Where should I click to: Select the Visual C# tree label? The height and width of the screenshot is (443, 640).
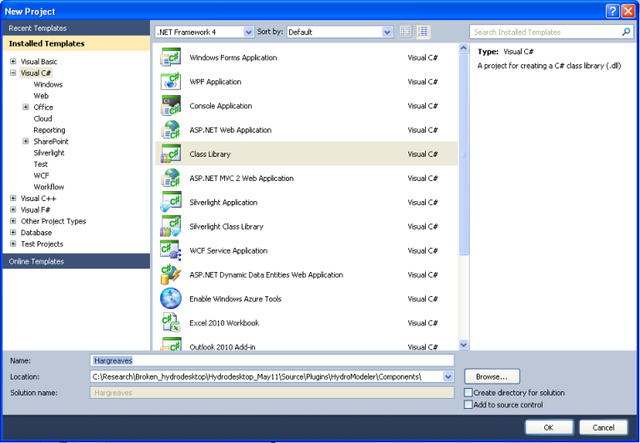point(36,73)
